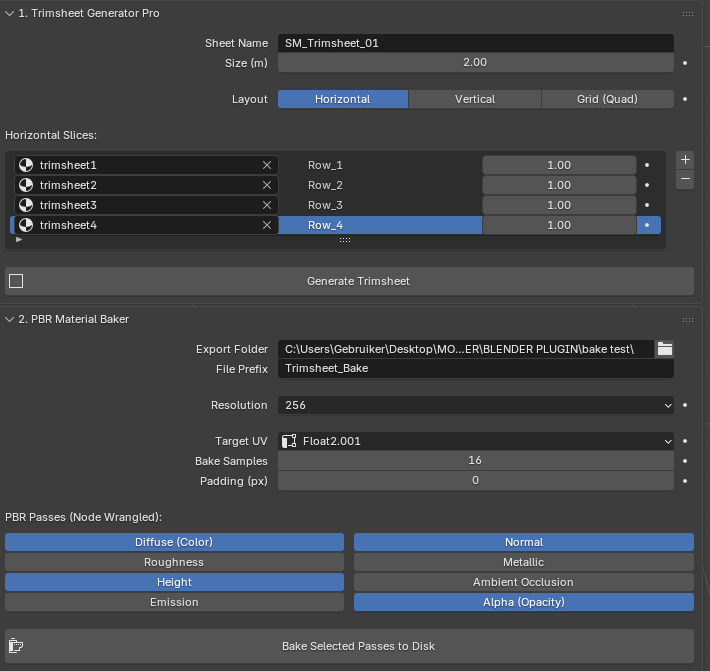Click the Row_2 1.00 value field
Viewport: 710px width, 671px height.
pos(559,185)
